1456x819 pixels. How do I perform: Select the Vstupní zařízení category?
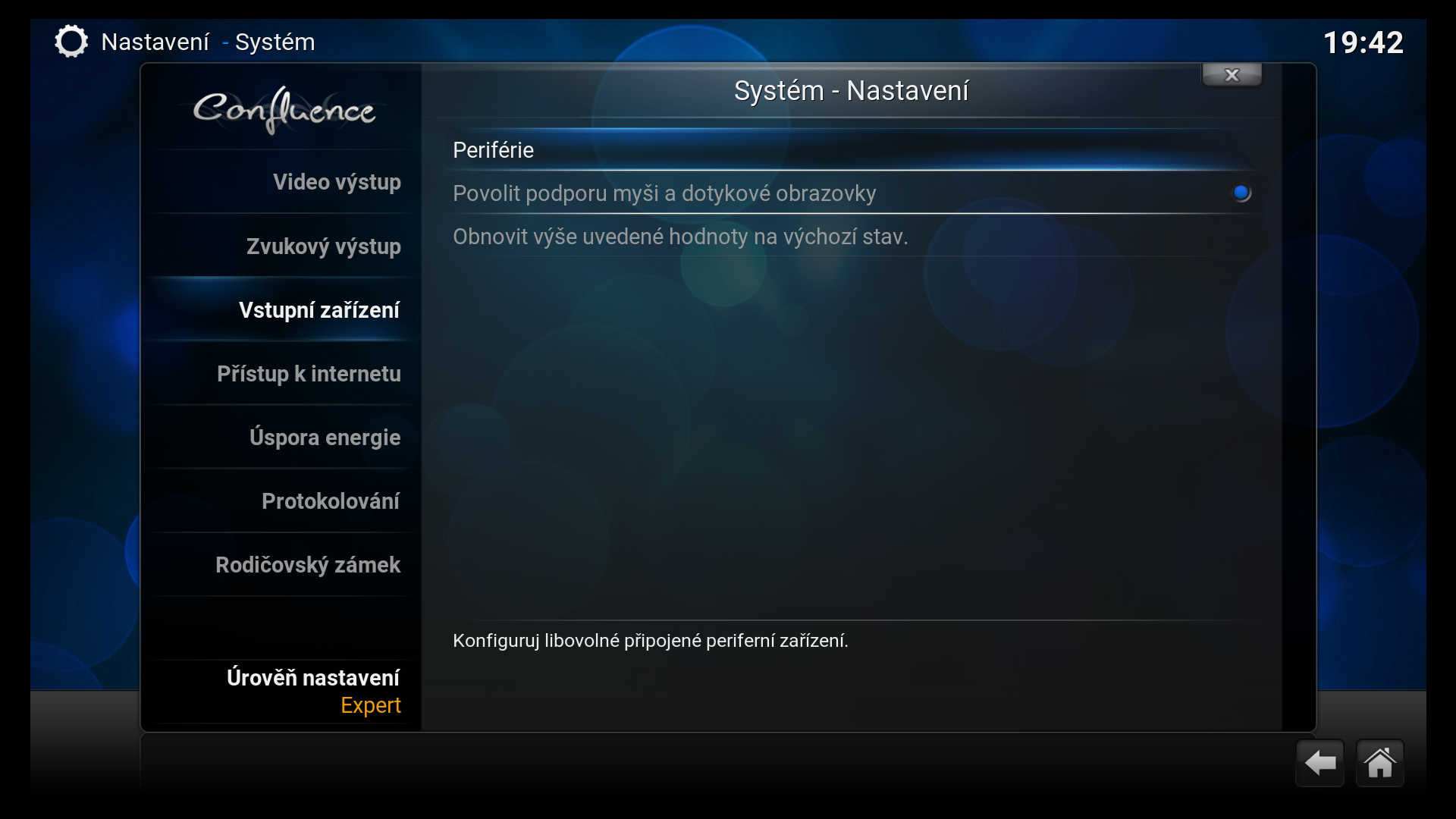(x=318, y=310)
